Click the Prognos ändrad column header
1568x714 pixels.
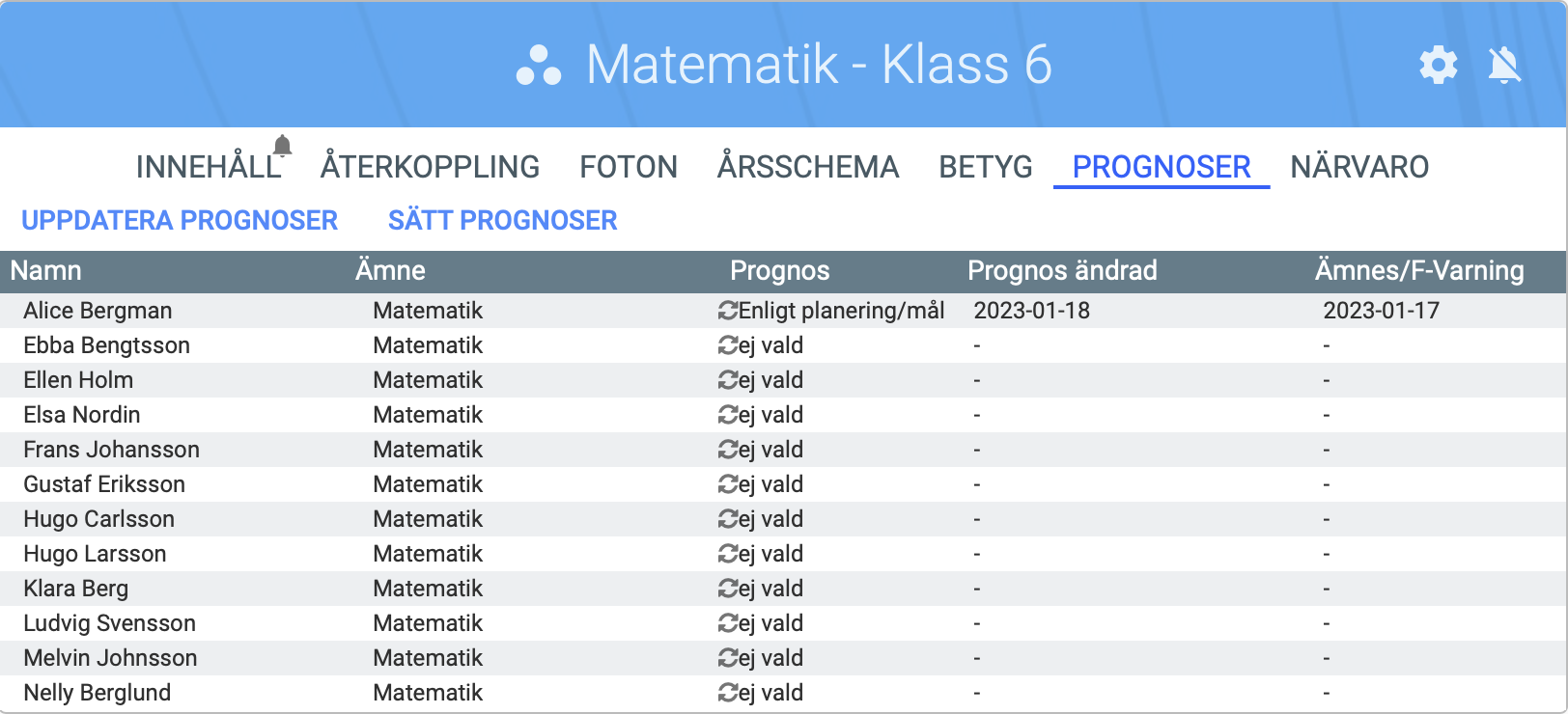tap(1061, 271)
